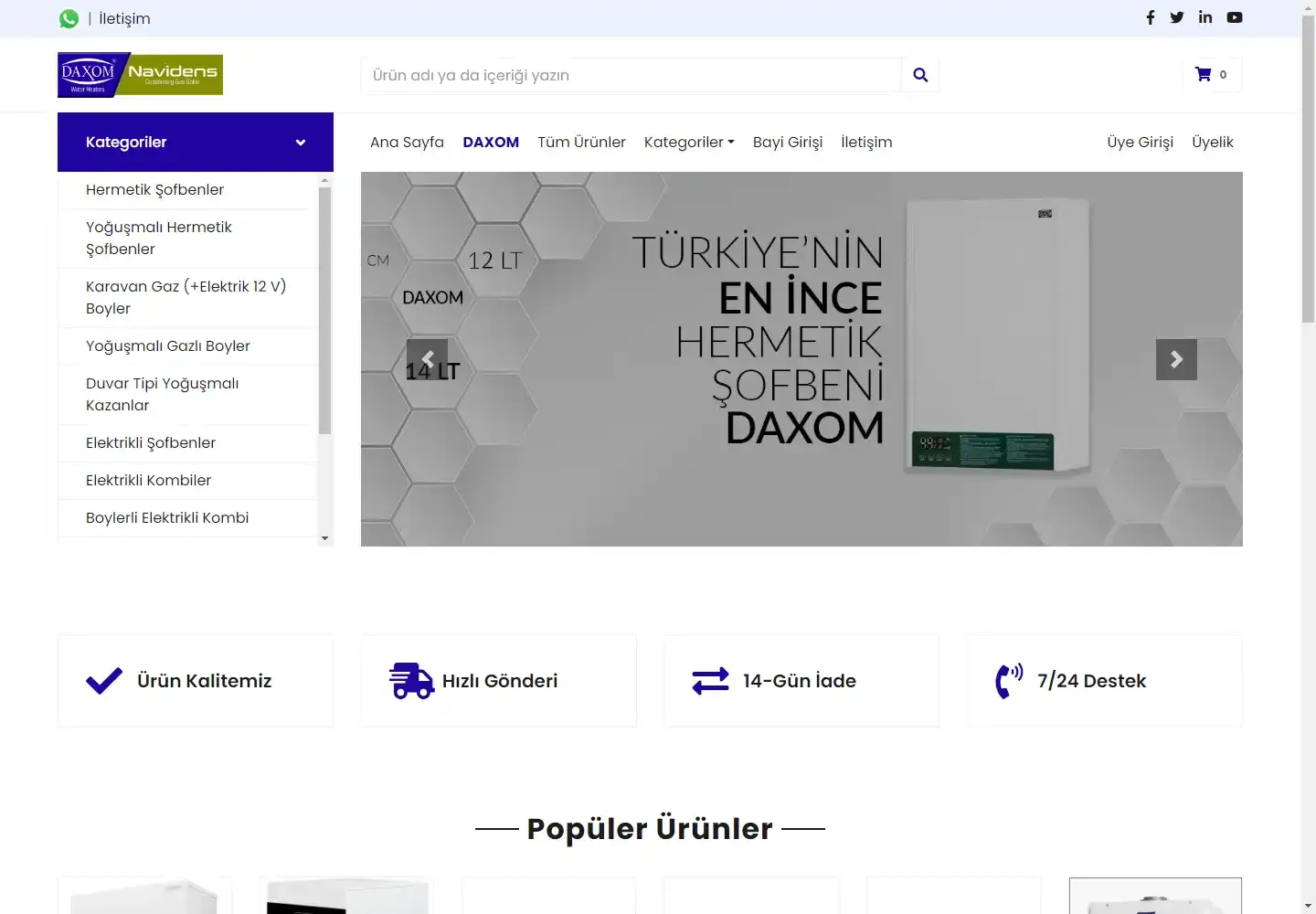Open the DAXOM menu item
Screen dimensions: 1316x914
tap(491, 142)
